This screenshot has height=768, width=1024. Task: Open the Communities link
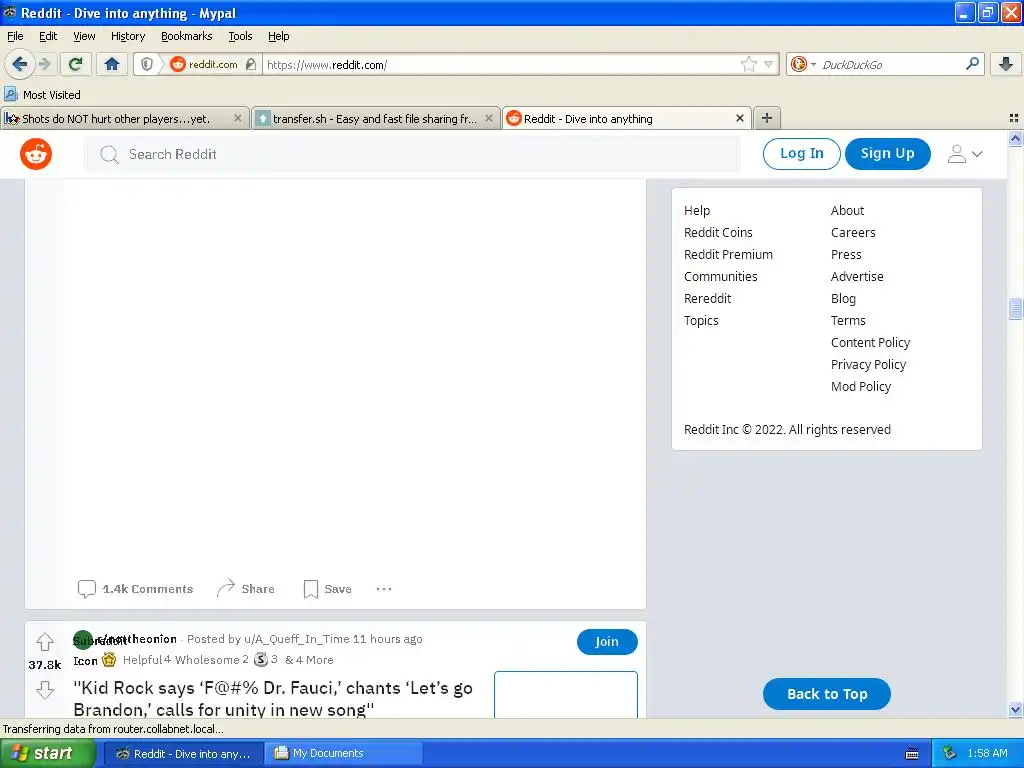coord(720,276)
